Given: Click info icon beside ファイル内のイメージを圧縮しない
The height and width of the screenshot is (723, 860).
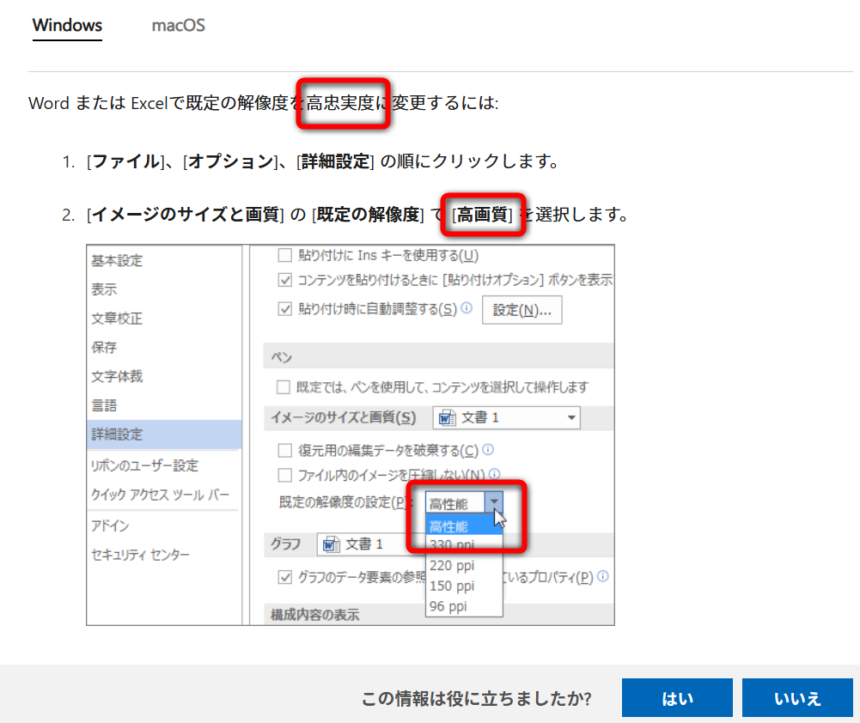Looking at the screenshot, I should tap(494, 474).
